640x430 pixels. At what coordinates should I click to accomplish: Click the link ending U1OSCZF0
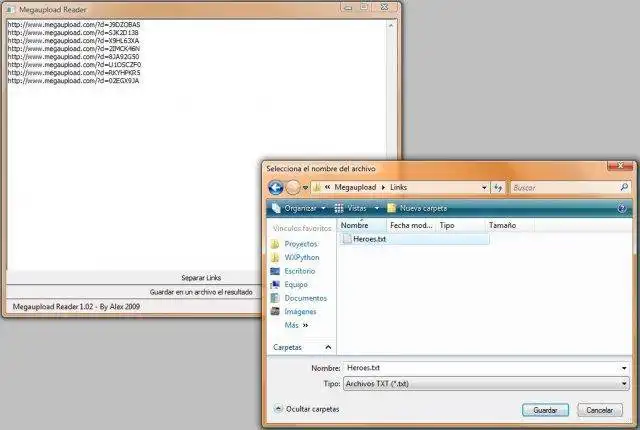click(x=74, y=65)
